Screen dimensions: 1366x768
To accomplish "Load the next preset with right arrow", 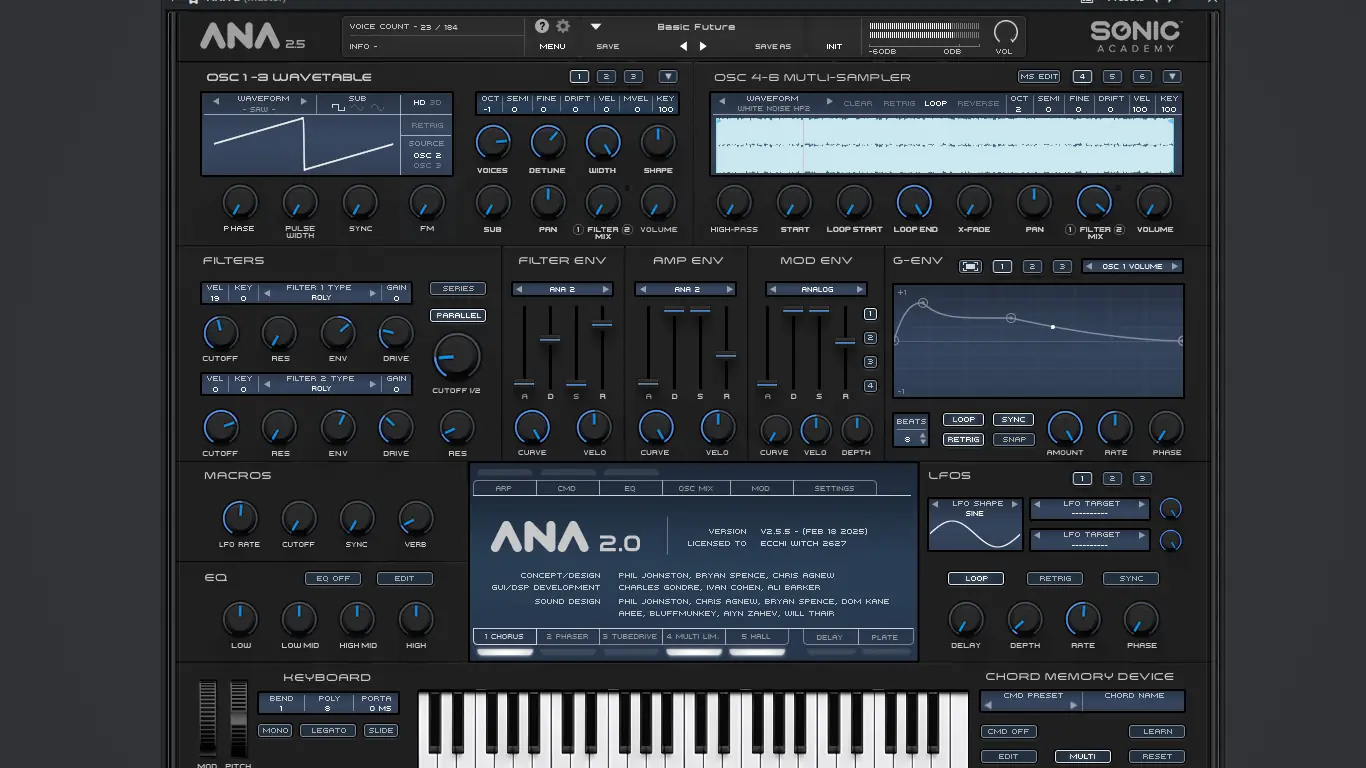I will [703, 46].
